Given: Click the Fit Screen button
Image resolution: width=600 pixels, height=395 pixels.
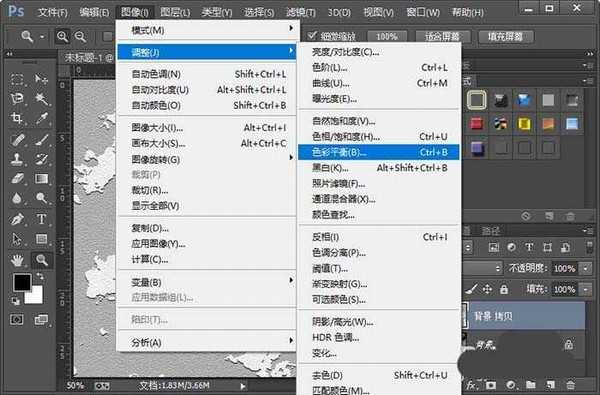Looking at the screenshot, I should (x=442, y=37).
